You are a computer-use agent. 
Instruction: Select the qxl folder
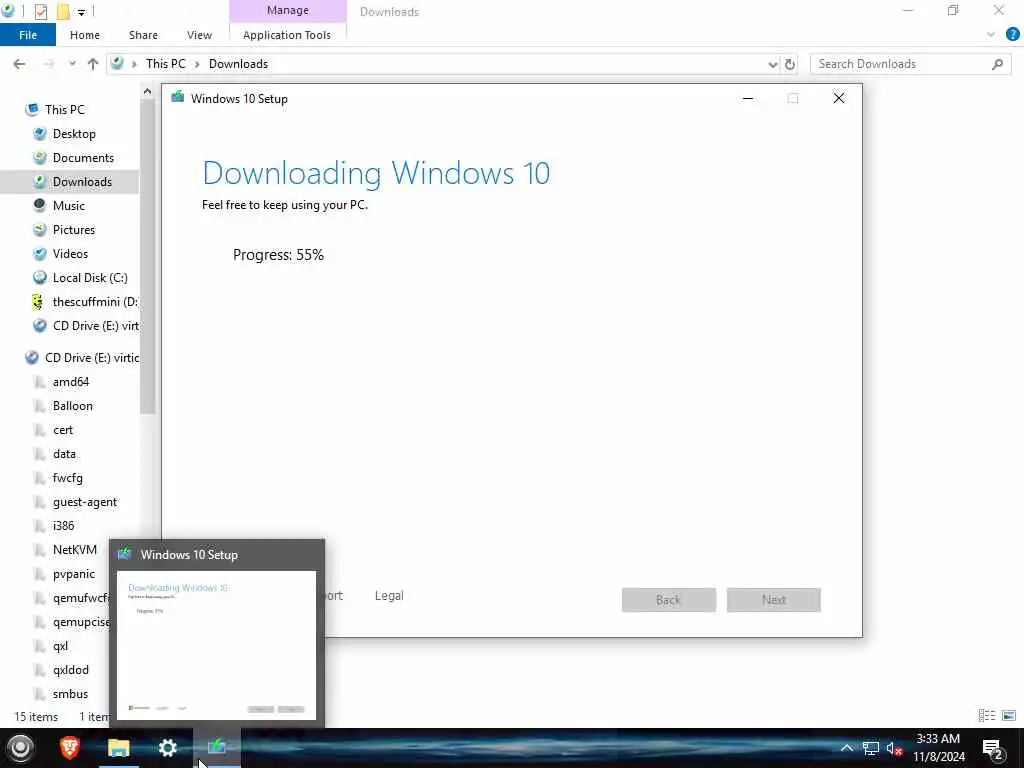(x=60, y=646)
